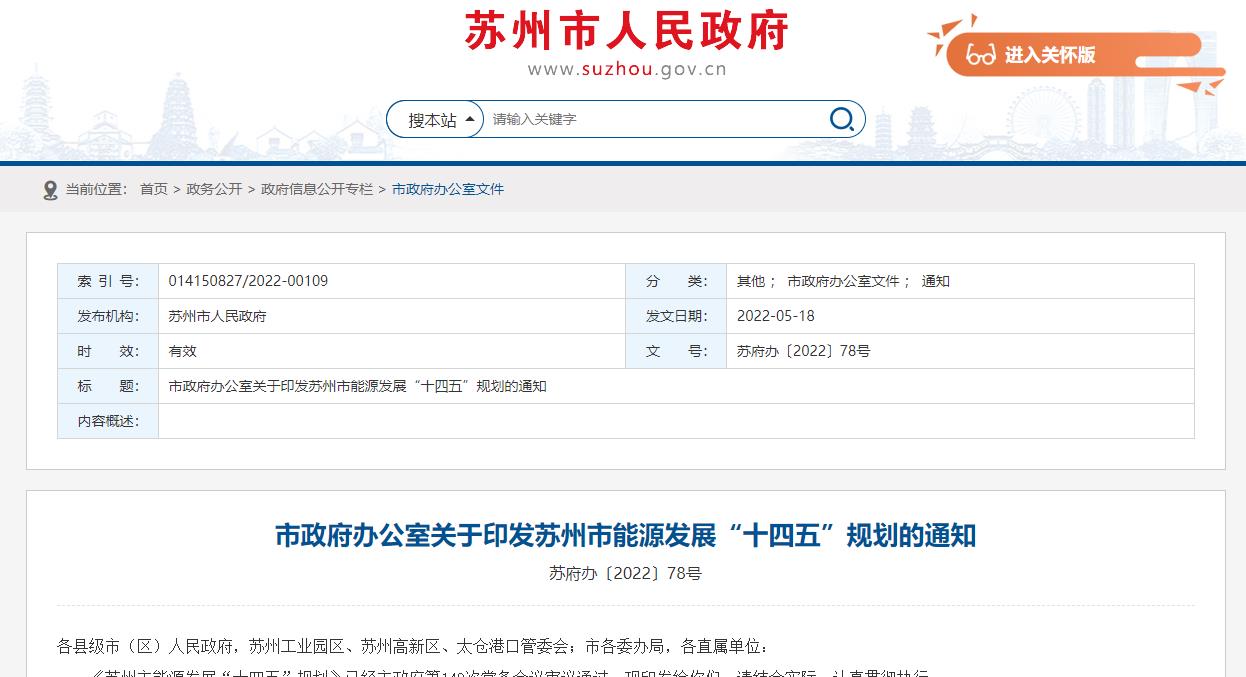Click the glasses icon on 进入关怀版

981,55
